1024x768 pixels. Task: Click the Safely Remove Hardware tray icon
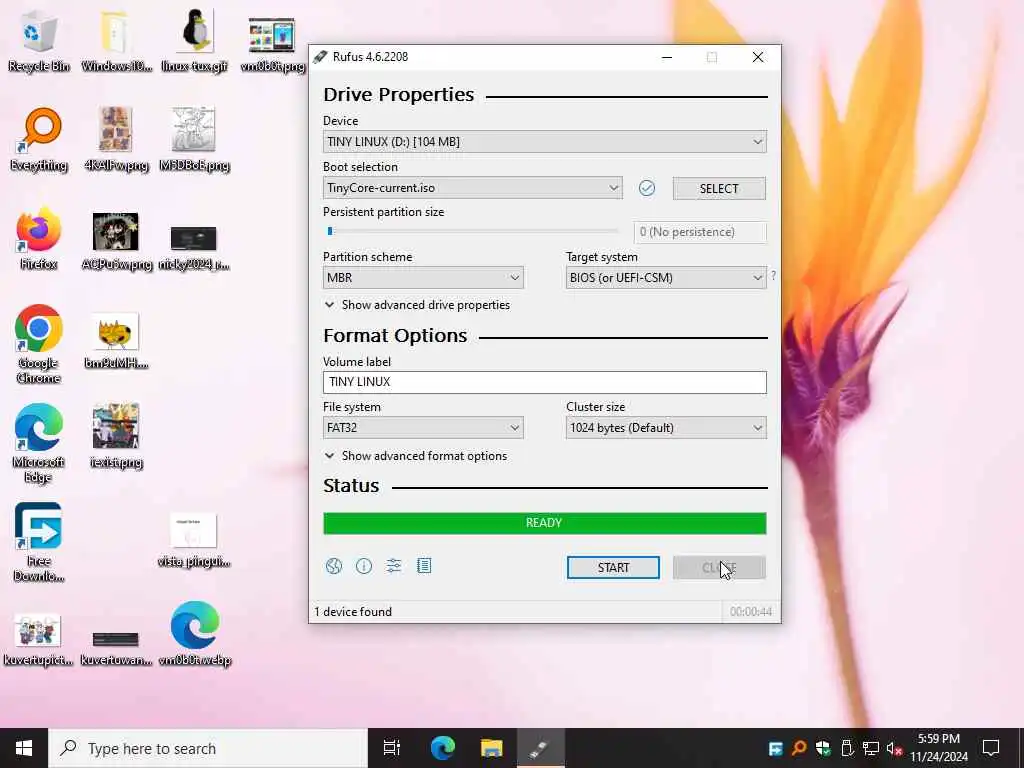pos(847,748)
